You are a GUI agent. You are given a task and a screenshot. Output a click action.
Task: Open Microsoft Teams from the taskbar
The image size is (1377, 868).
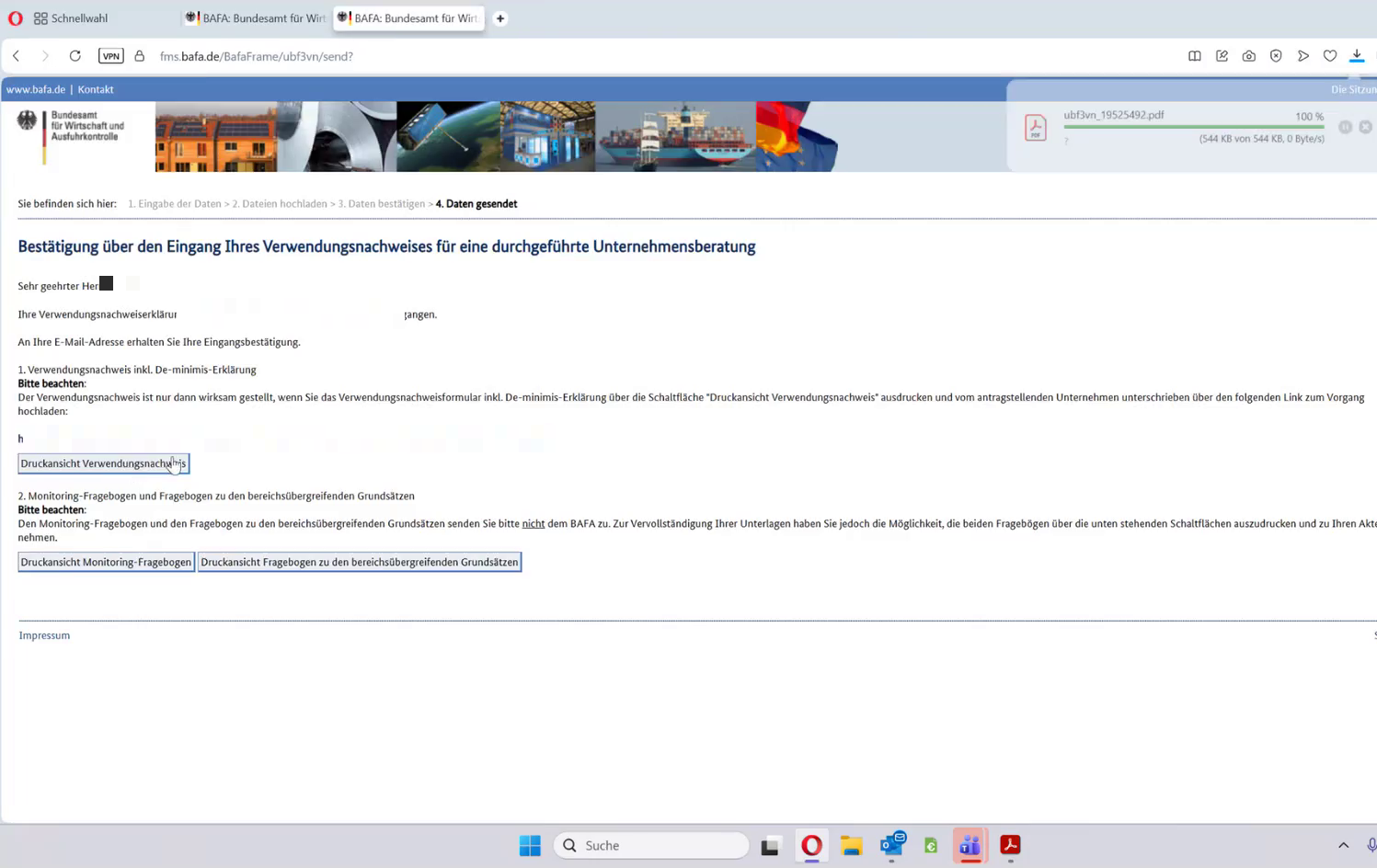coord(970,846)
